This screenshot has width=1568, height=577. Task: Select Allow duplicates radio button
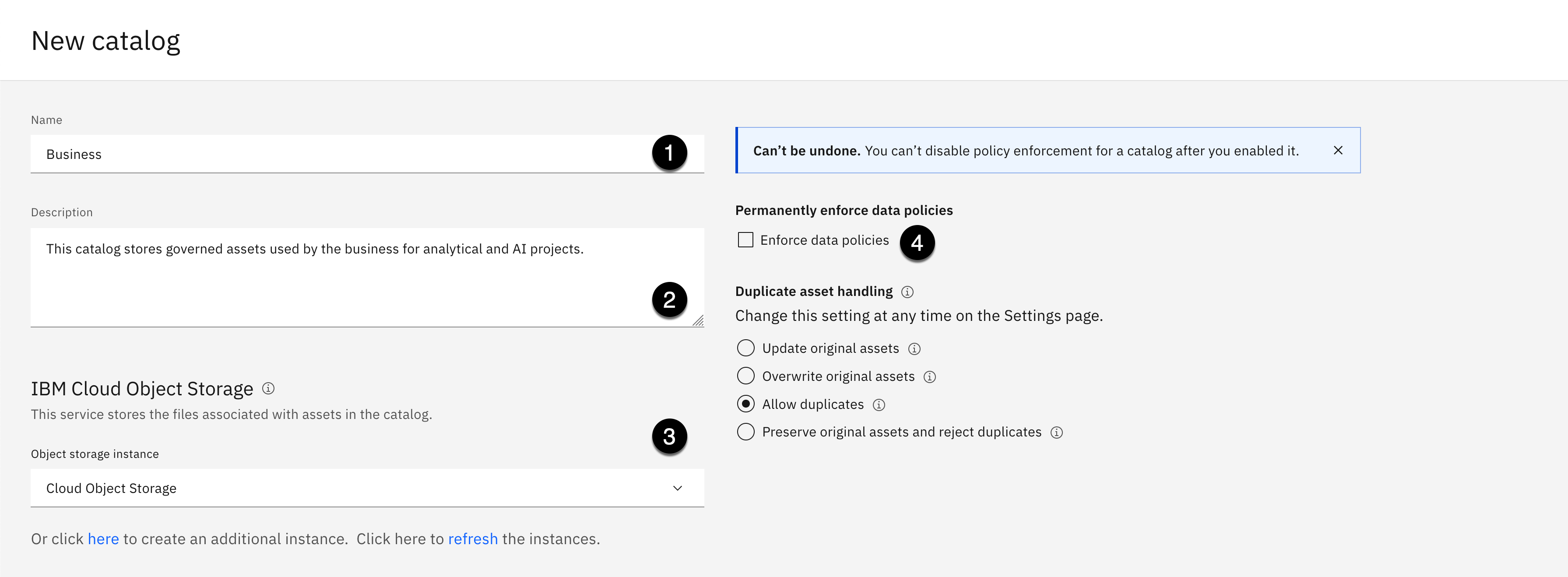tap(745, 404)
